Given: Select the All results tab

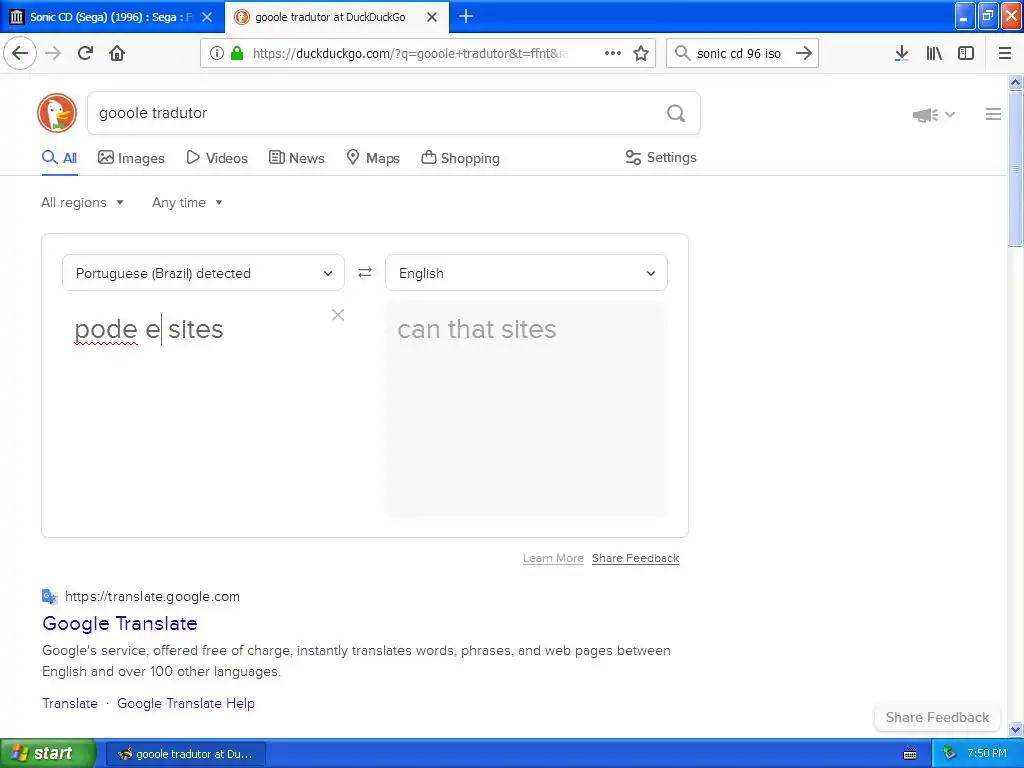Looking at the screenshot, I should (59, 158).
